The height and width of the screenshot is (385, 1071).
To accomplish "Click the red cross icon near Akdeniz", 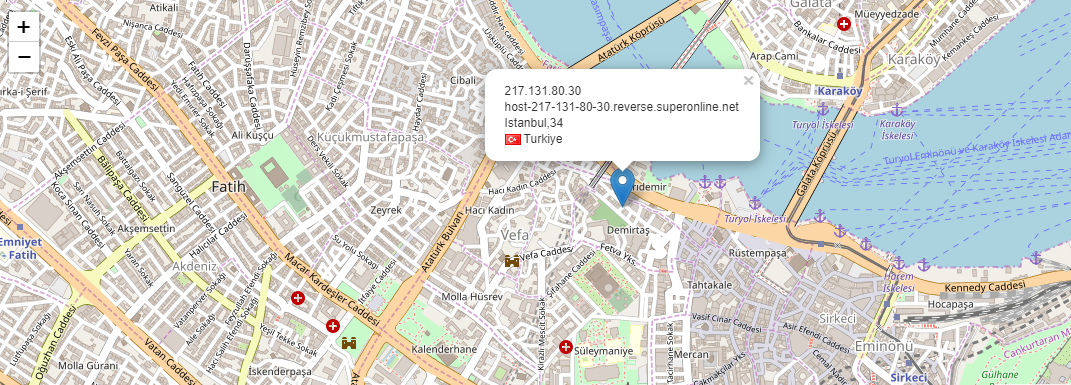I will (x=298, y=298).
